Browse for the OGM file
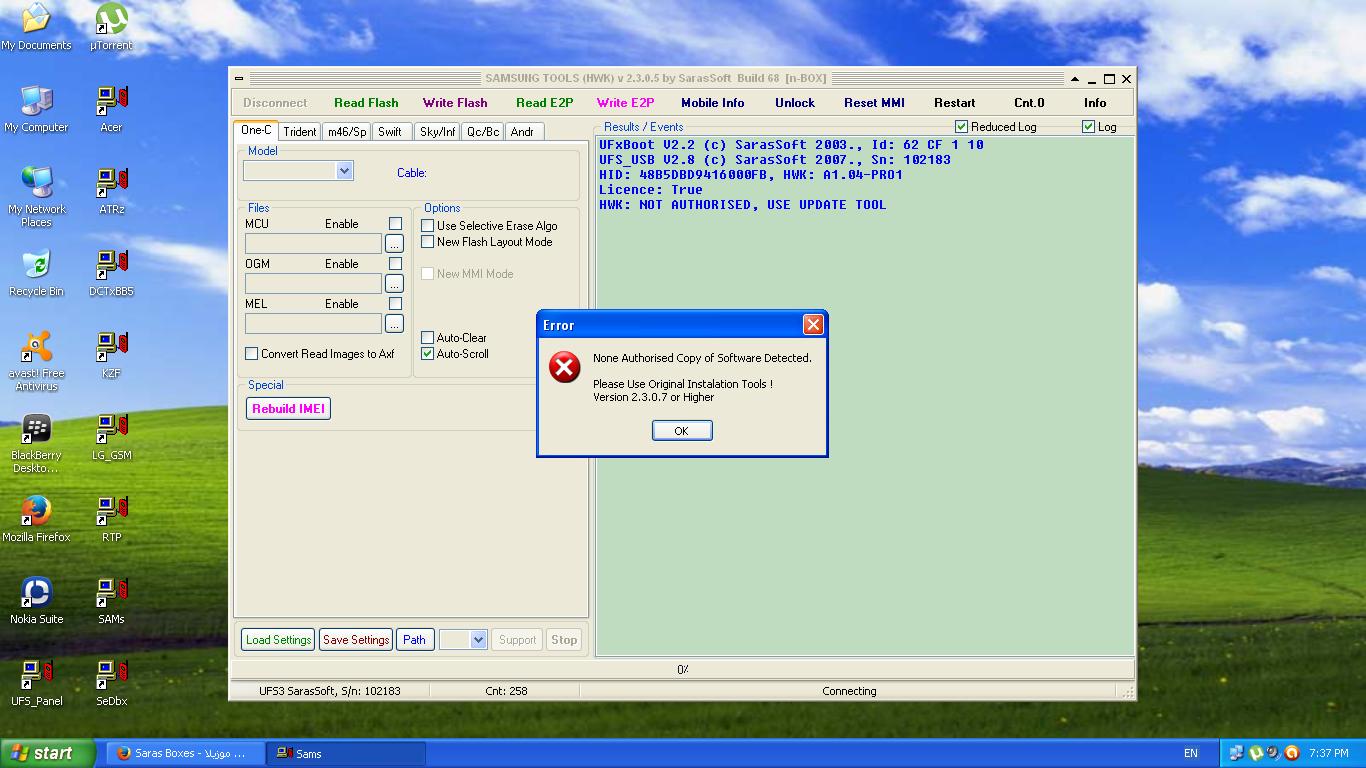This screenshot has width=1366, height=768. pos(394,284)
